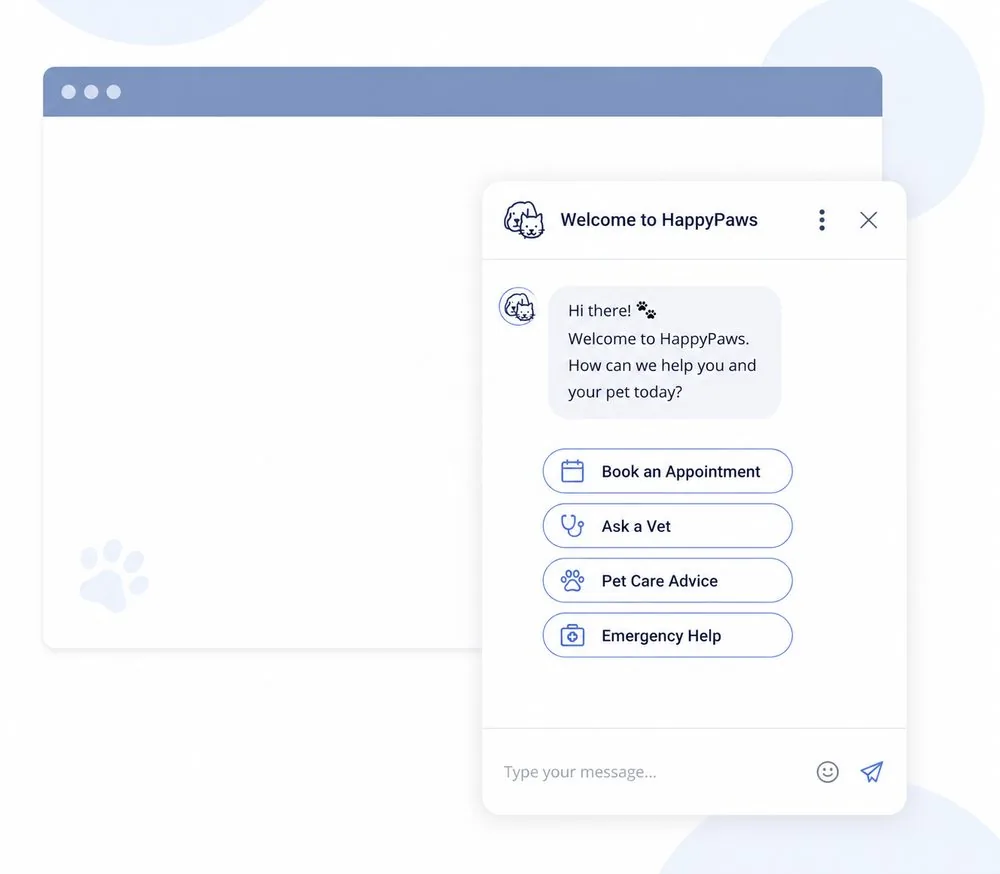
Task: Open the three-dot options menu in chat header
Action: [x=821, y=220]
